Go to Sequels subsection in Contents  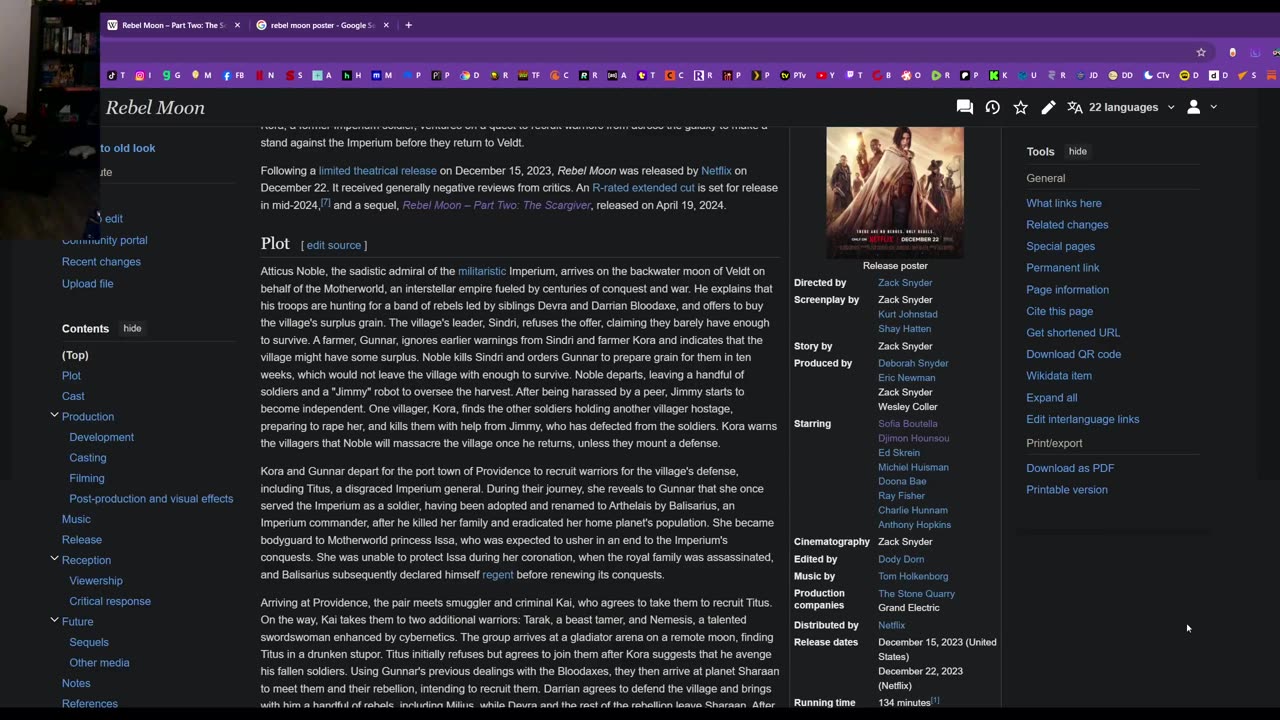[x=89, y=642]
